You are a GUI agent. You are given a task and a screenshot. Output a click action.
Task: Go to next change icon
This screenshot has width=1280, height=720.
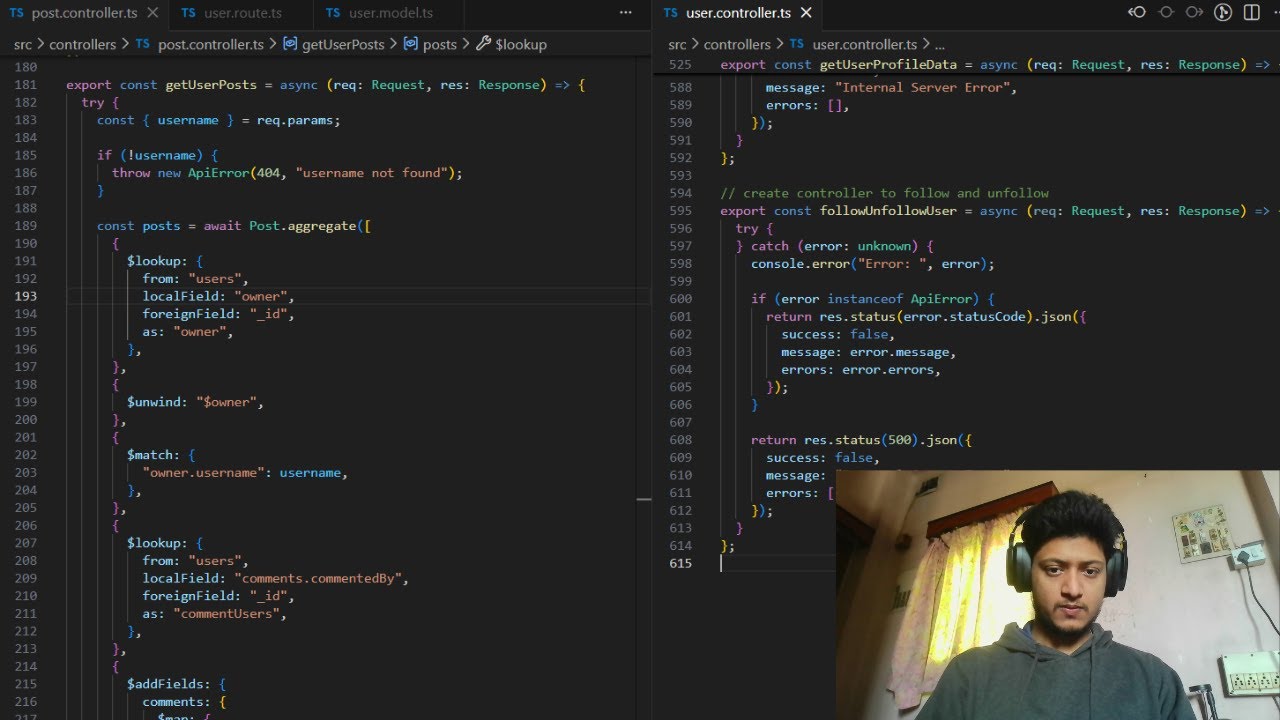[1194, 13]
